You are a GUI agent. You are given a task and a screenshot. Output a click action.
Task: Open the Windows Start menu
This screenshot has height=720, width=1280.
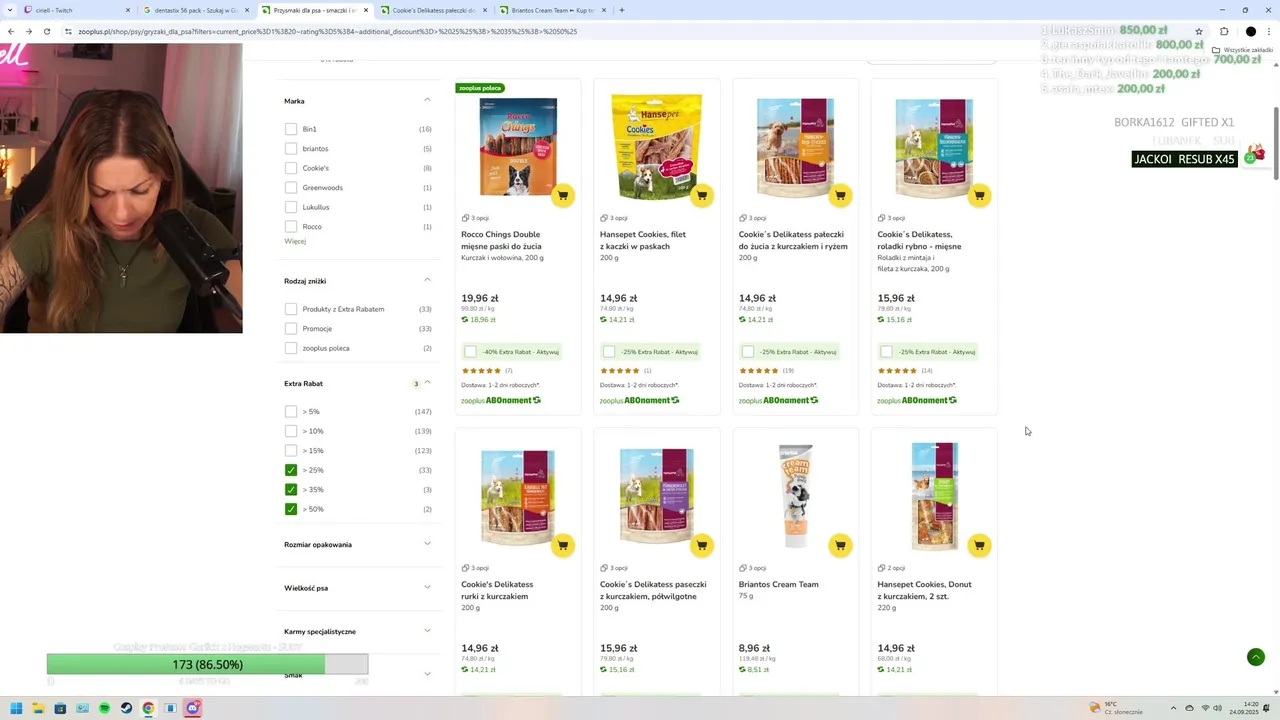coord(16,708)
